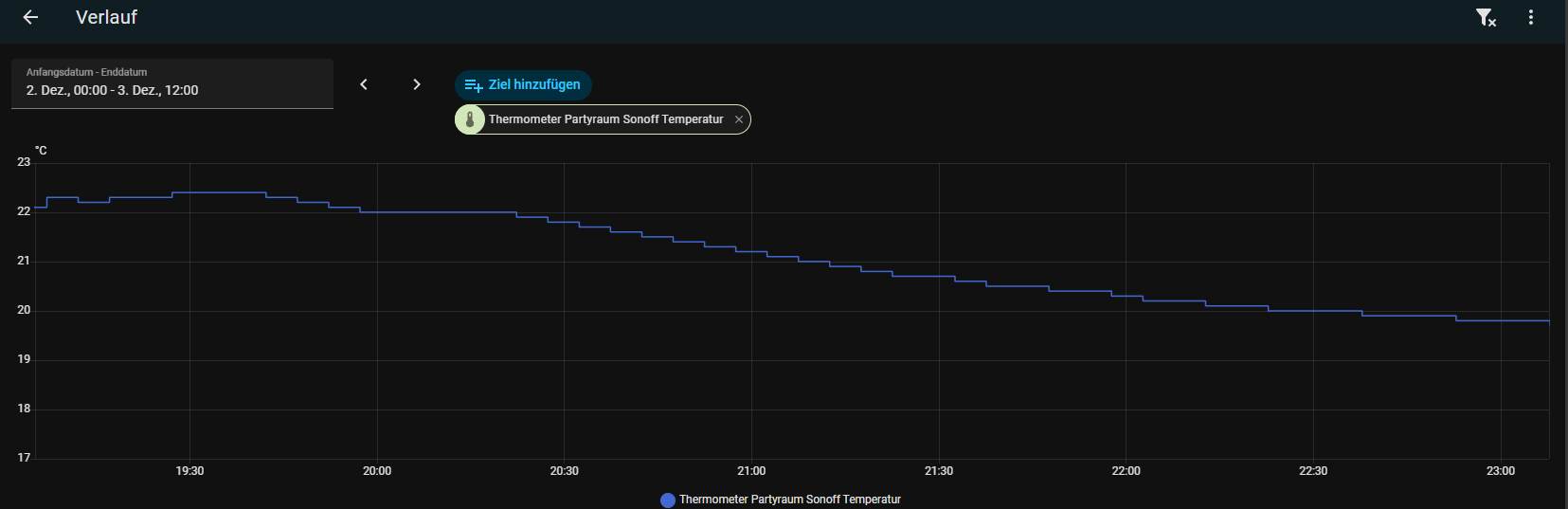Click the 19:30 time axis label

(x=189, y=471)
